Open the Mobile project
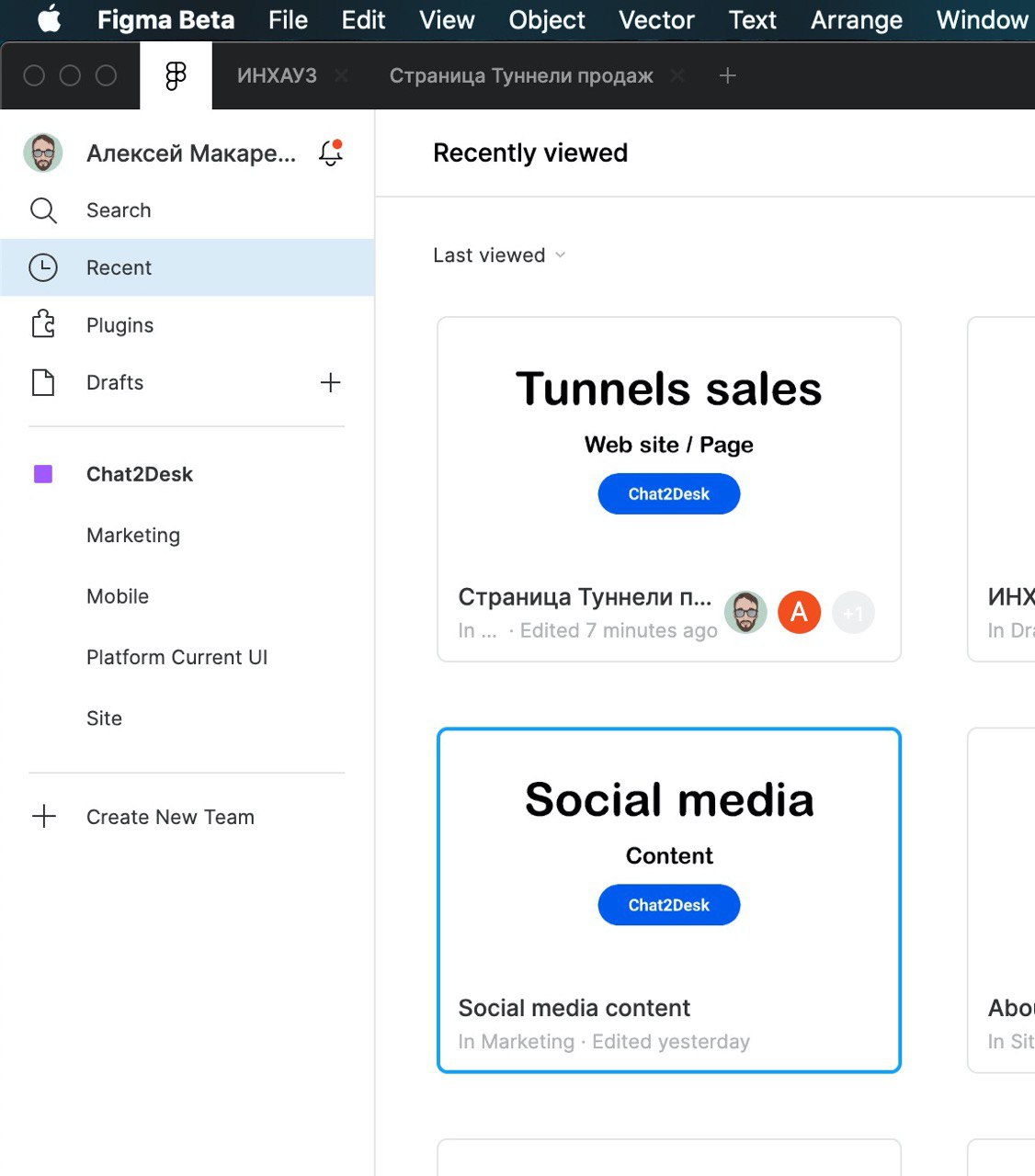The height and width of the screenshot is (1176, 1035). [118, 596]
